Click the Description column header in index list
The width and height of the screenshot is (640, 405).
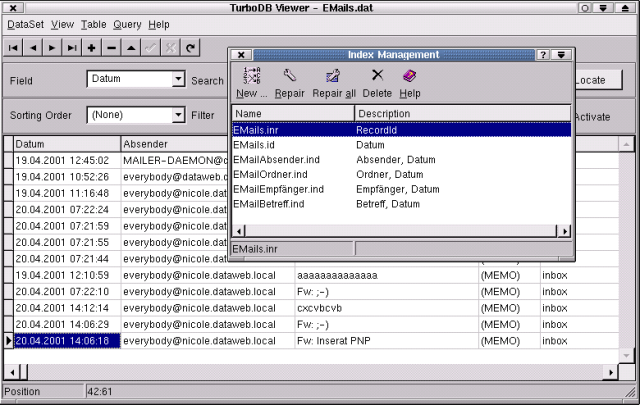pyautogui.click(x=462, y=113)
